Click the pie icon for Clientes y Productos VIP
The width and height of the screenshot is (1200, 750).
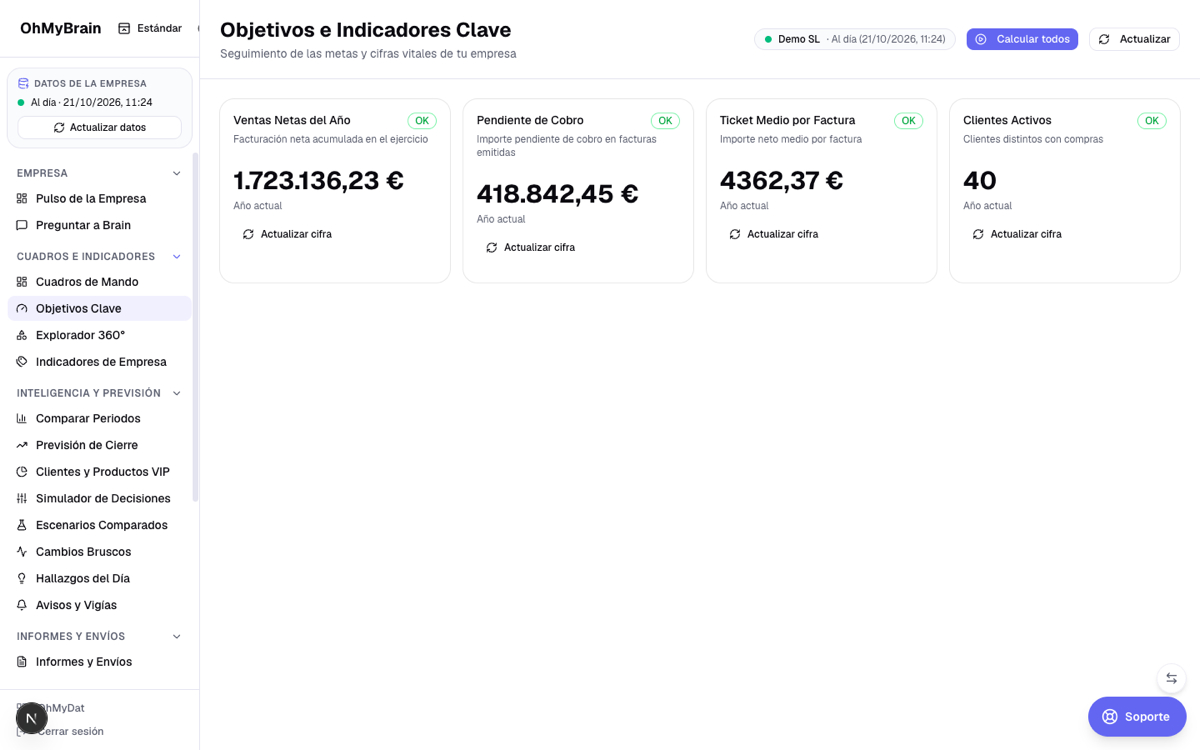coord(22,472)
